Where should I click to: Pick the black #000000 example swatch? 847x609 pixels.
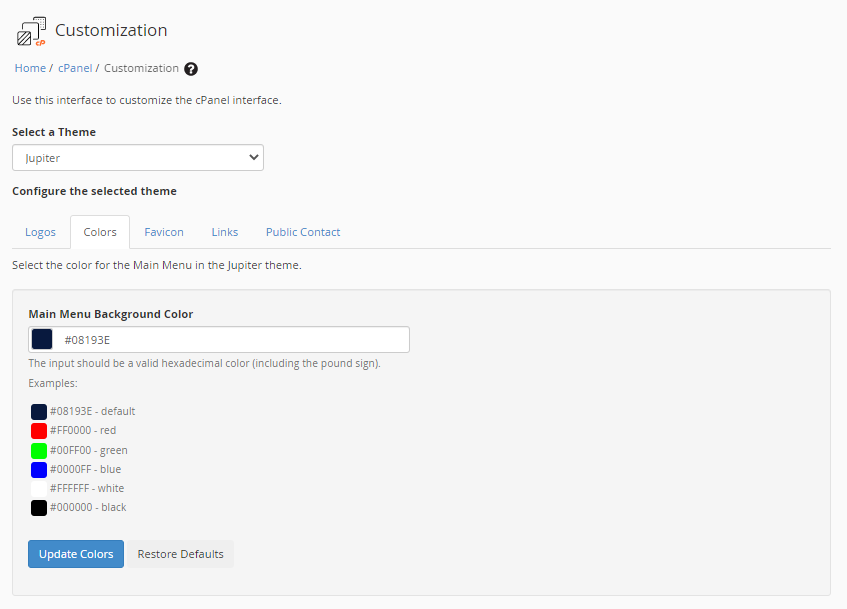pos(39,508)
